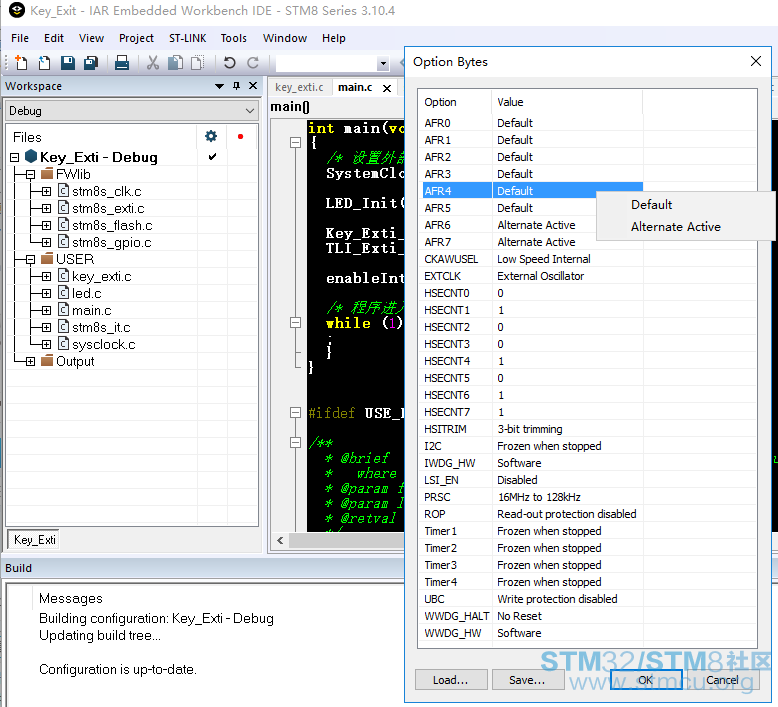Image resolution: width=778 pixels, height=707 pixels.
Task: Click the Paste toolbar icon
Action: pos(197,63)
